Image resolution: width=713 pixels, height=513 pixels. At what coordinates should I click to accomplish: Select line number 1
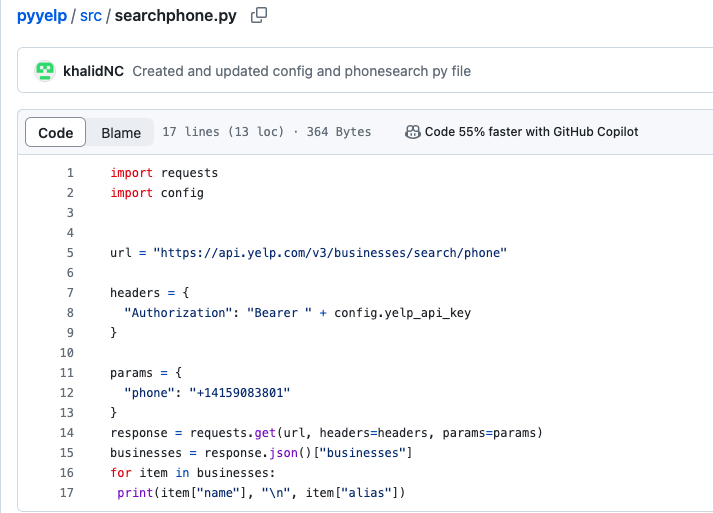(x=70, y=173)
